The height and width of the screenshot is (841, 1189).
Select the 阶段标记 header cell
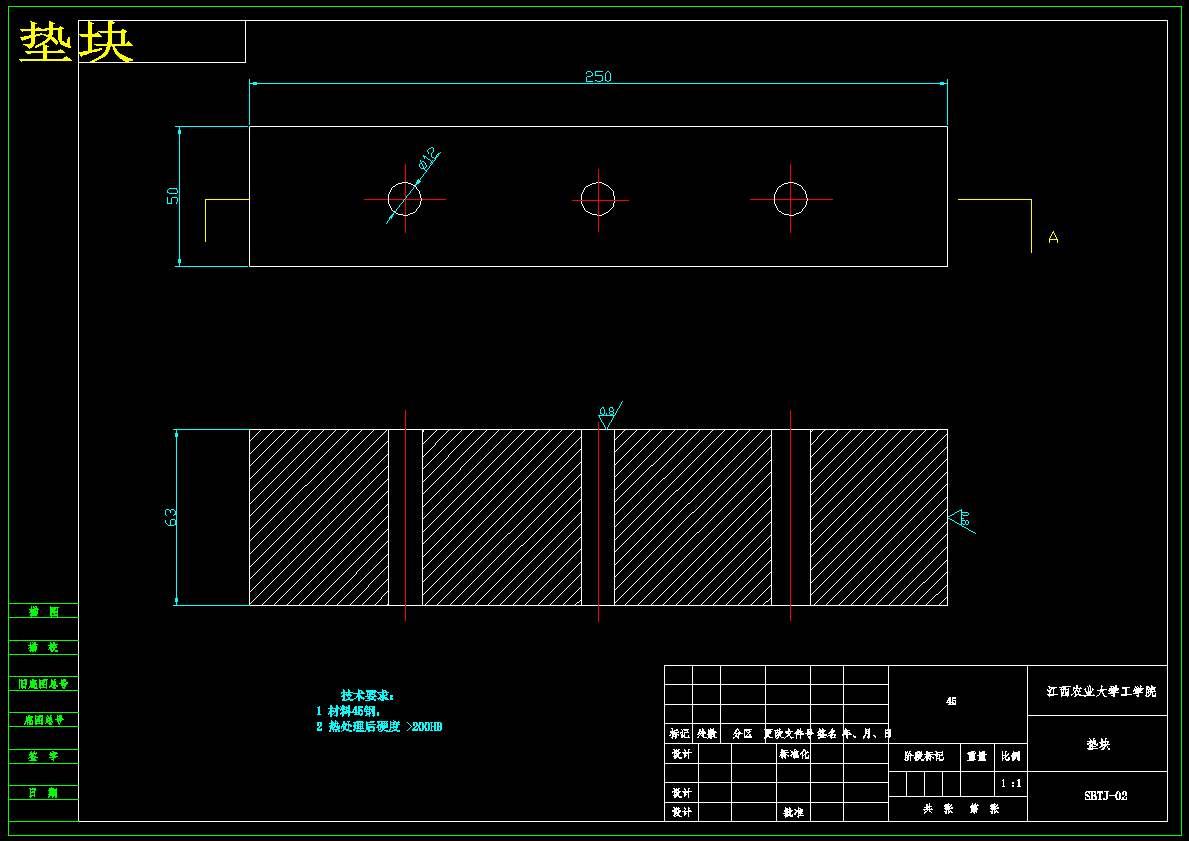pos(924,757)
